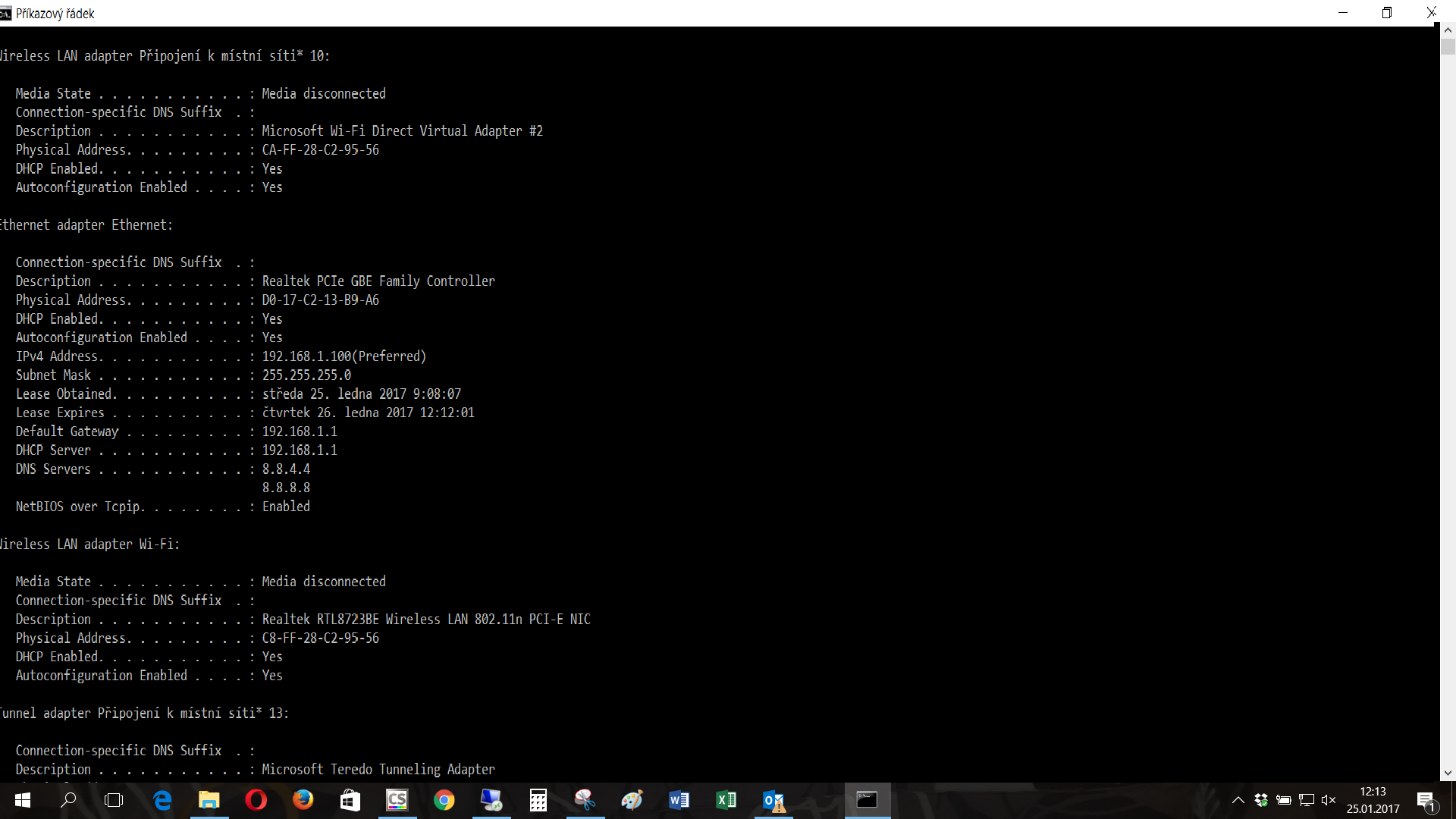This screenshot has width=1456, height=819.
Task: Open Task View on taskbar
Action: [114, 800]
